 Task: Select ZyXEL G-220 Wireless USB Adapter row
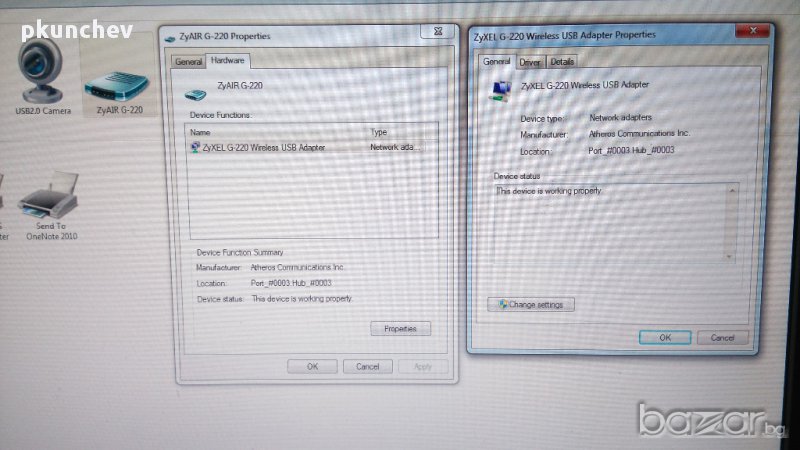click(263, 147)
